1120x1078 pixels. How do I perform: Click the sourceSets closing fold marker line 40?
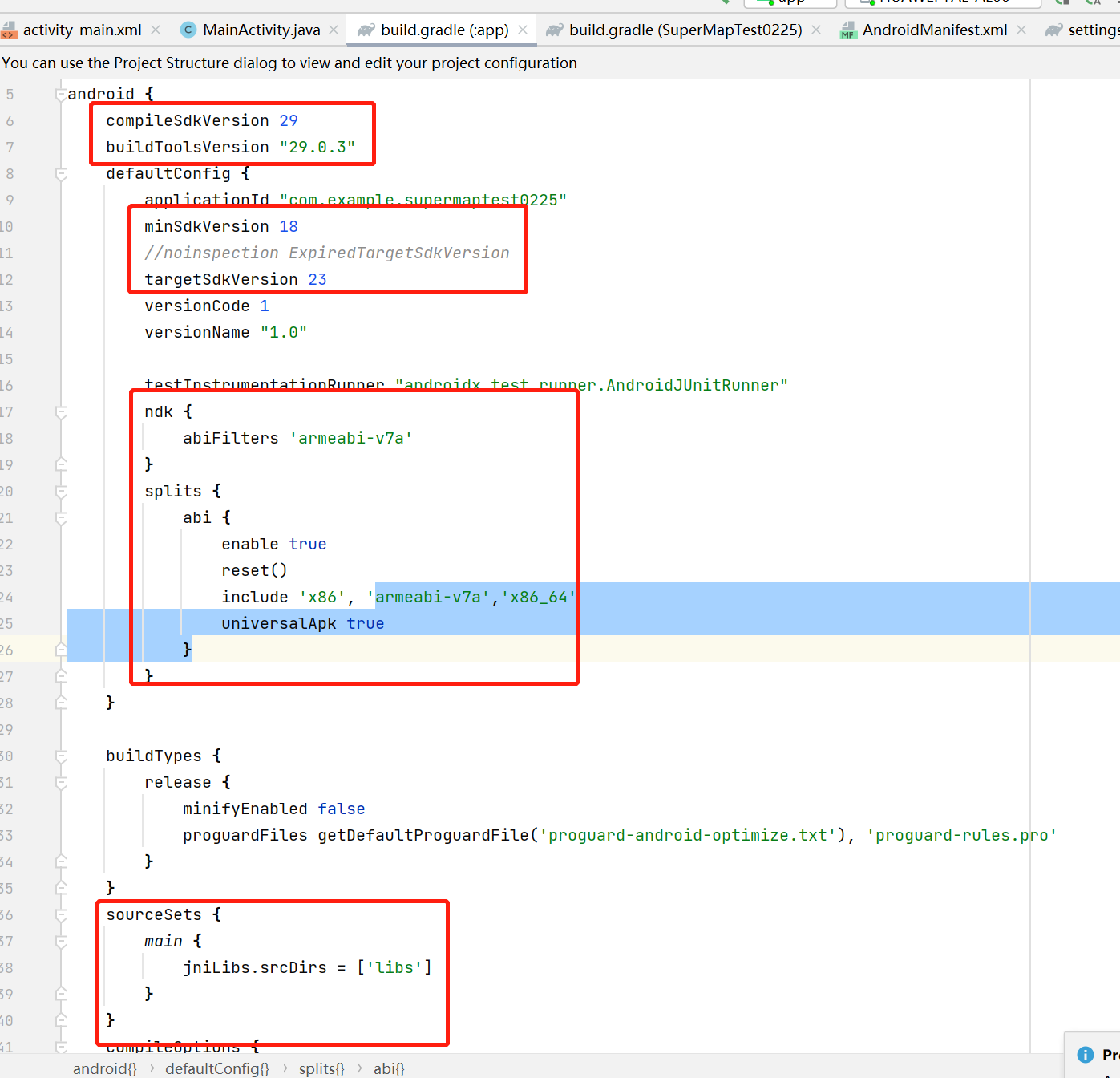(x=61, y=1020)
